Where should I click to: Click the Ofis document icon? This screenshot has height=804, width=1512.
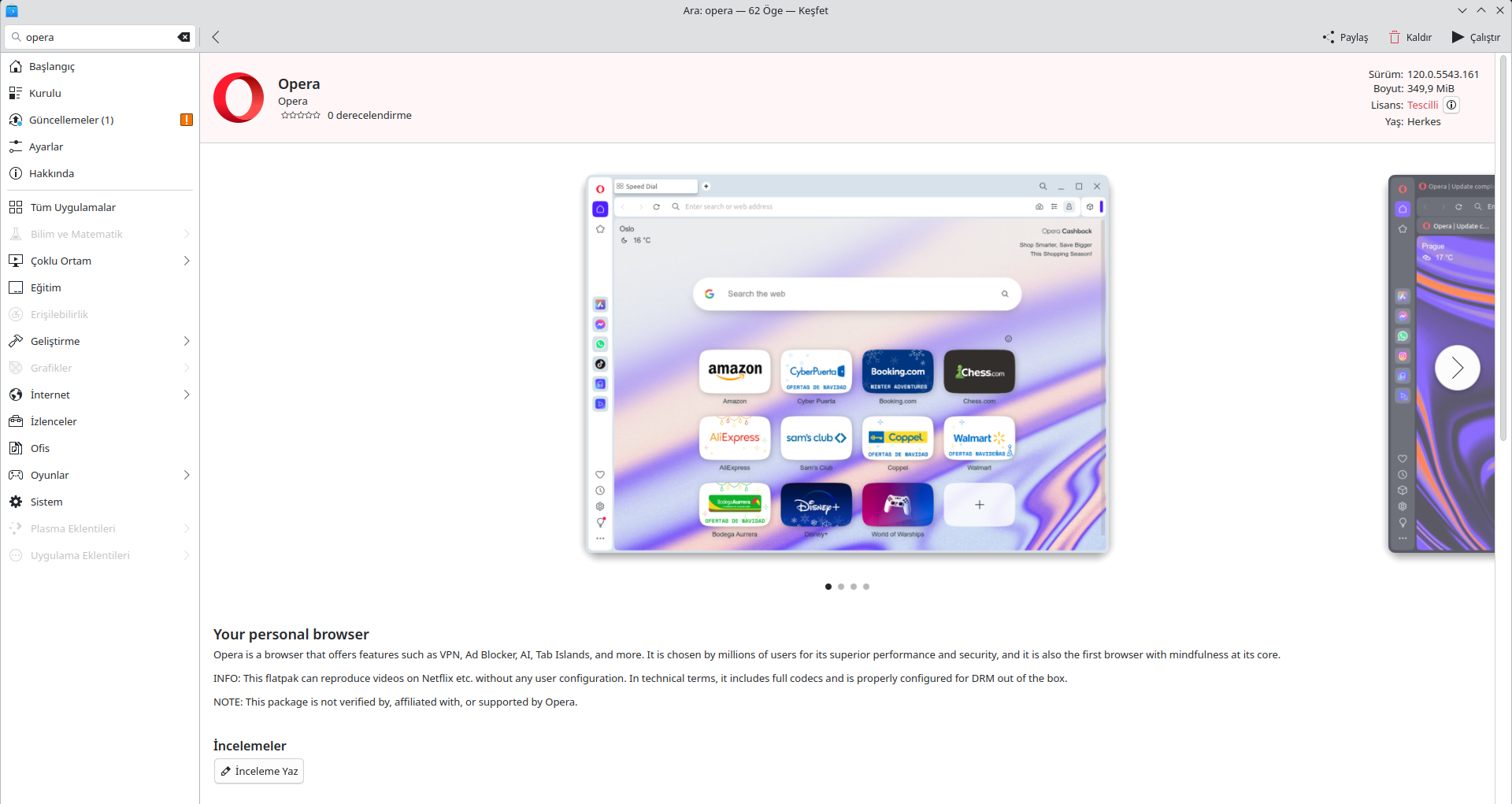coord(16,448)
